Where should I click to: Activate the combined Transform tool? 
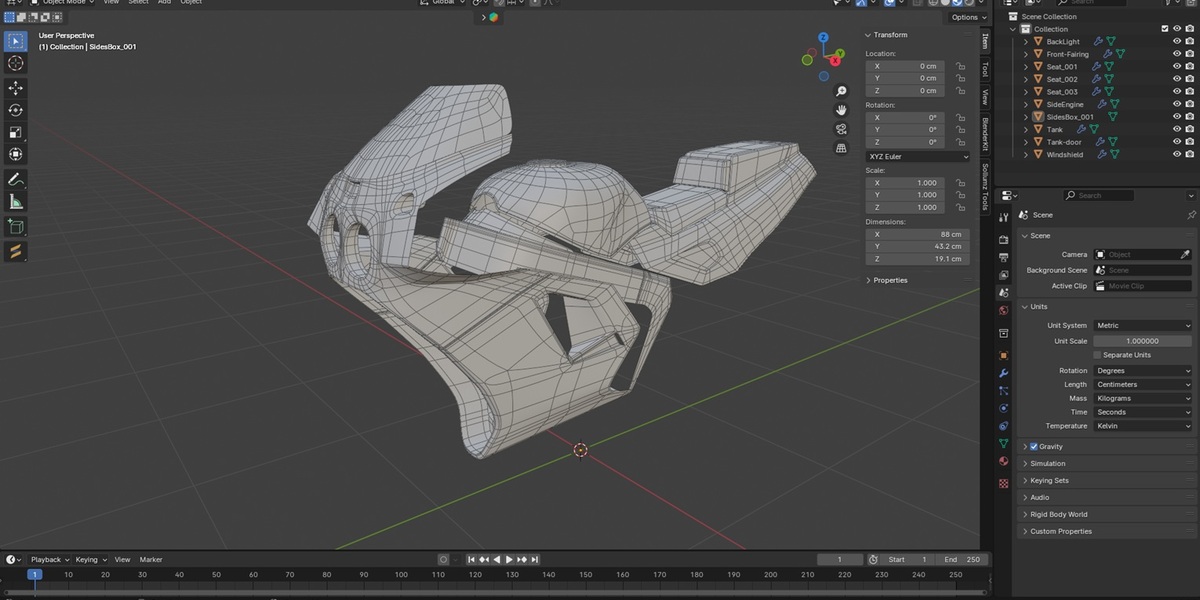pyautogui.click(x=16, y=154)
